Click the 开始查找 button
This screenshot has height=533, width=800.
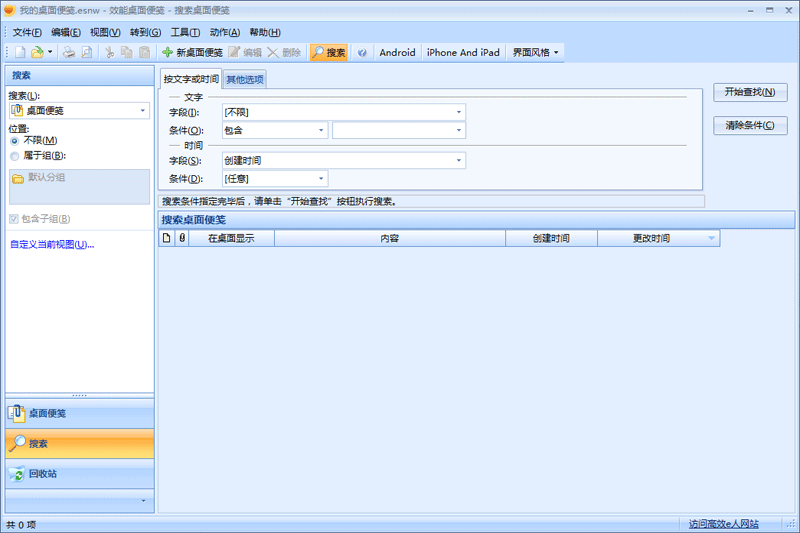750,93
